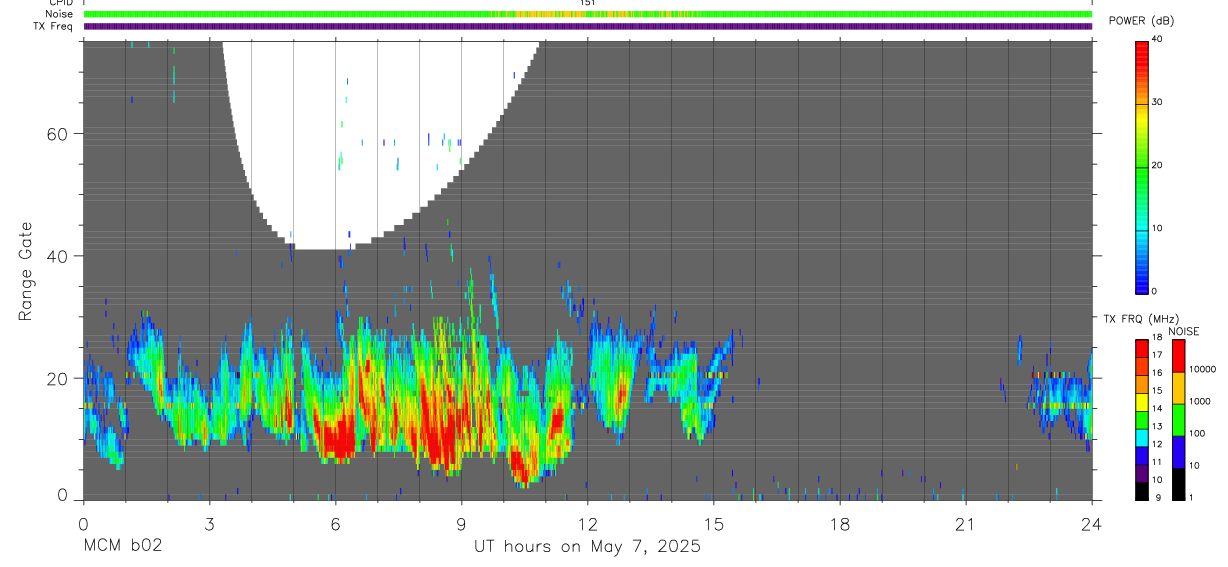The height and width of the screenshot is (567, 1228).
Task: Pick the green segment in the NOISE legend
Action: (1178, 419)
